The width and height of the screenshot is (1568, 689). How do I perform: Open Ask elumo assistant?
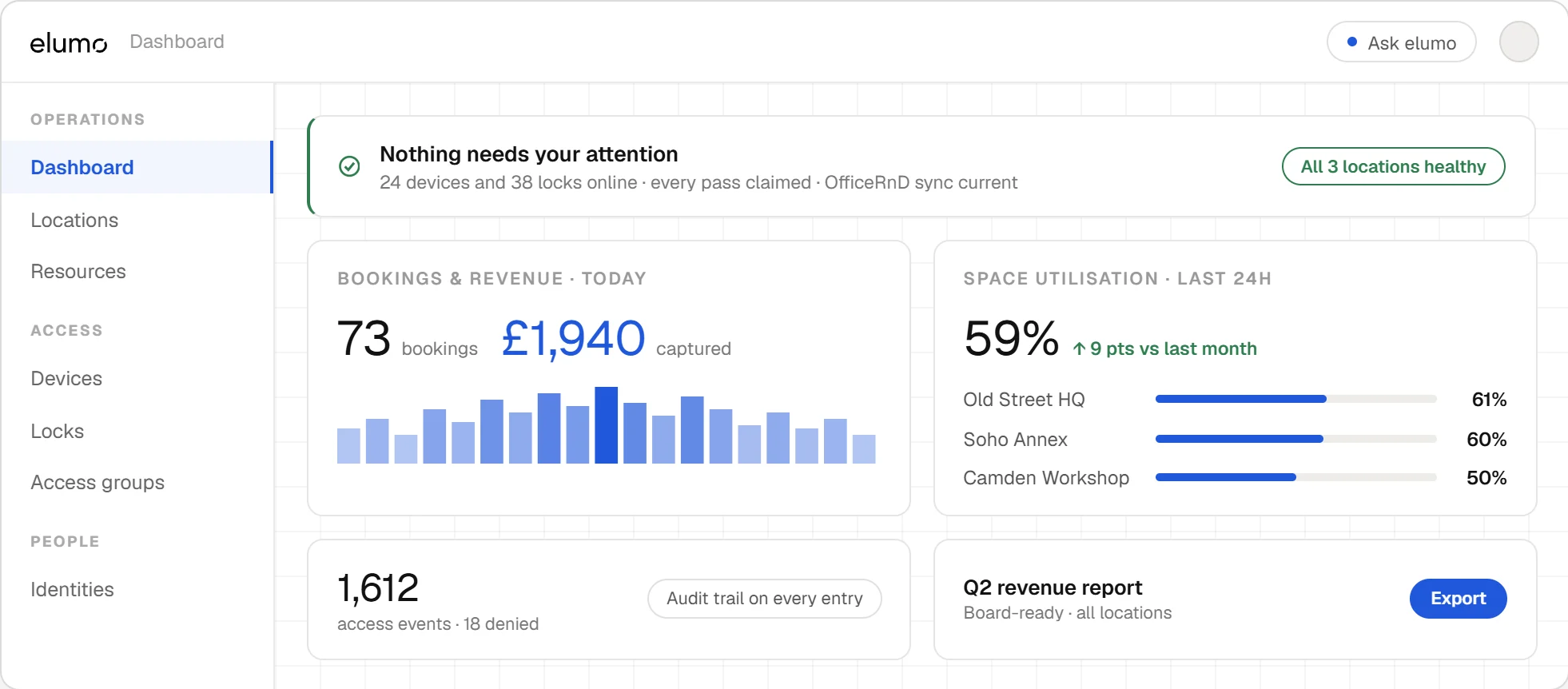[x=1401, y=42]
